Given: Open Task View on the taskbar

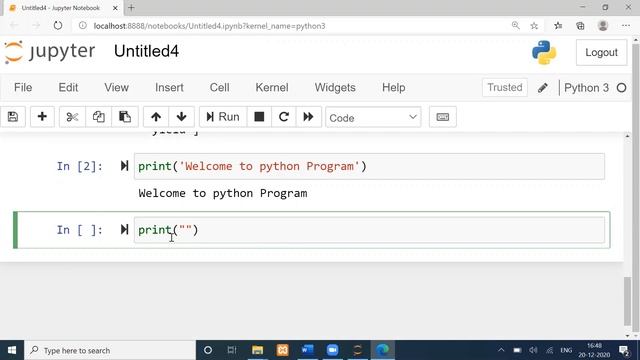Looking at the screenshot, I should pos(232,350).
